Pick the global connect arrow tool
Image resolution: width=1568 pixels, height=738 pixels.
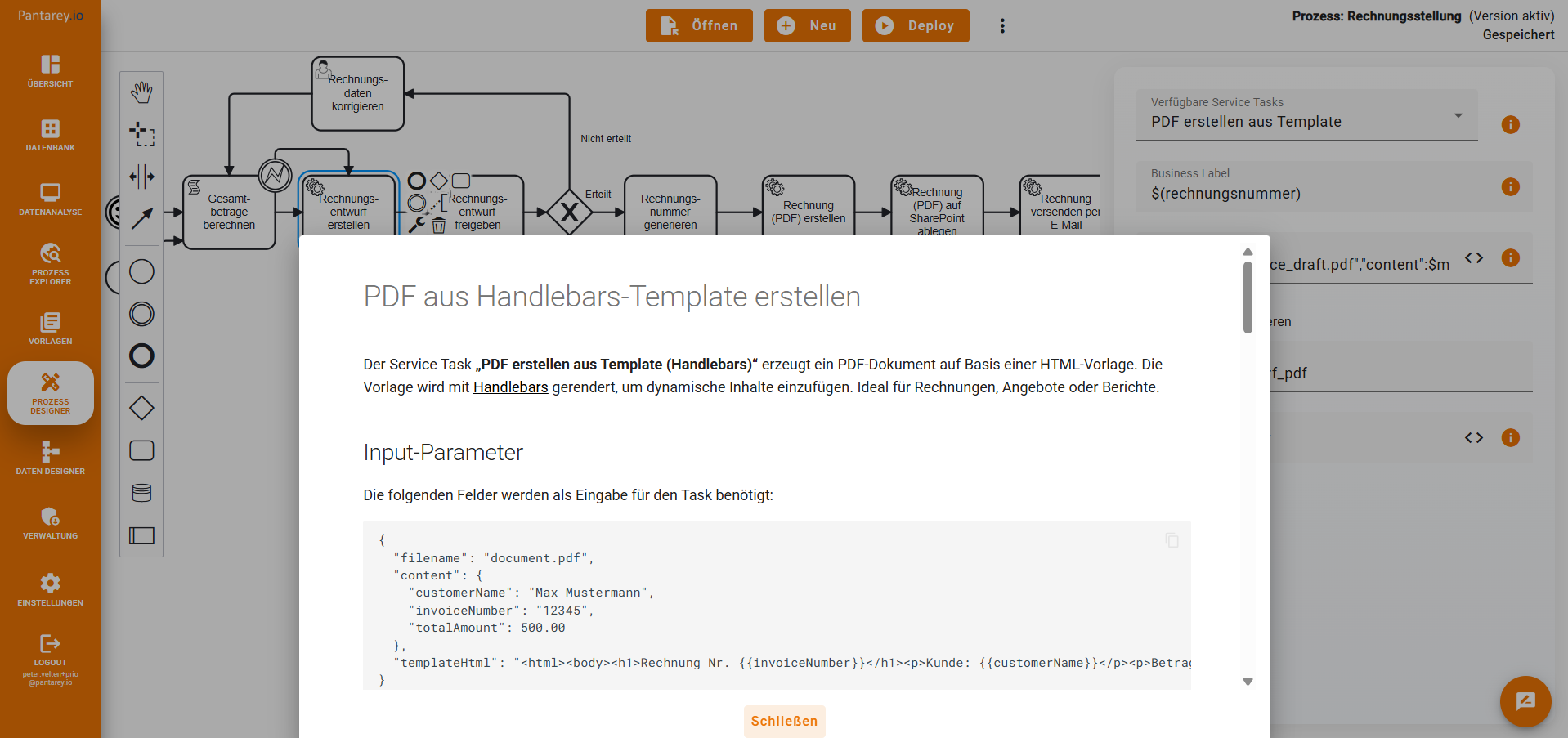click(141, 218)
